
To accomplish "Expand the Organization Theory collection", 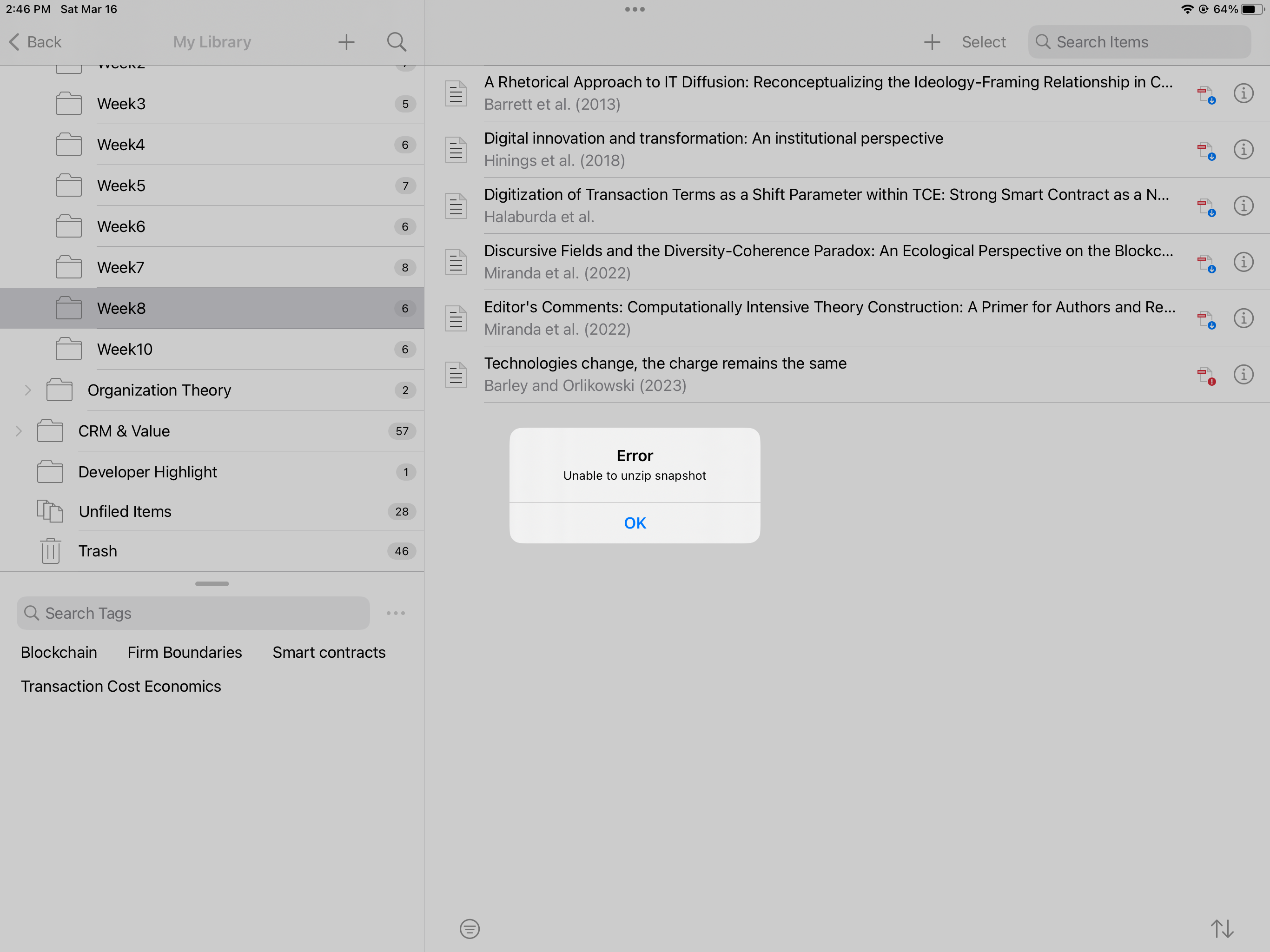I will pyautogui.click(x=27, y=390).
